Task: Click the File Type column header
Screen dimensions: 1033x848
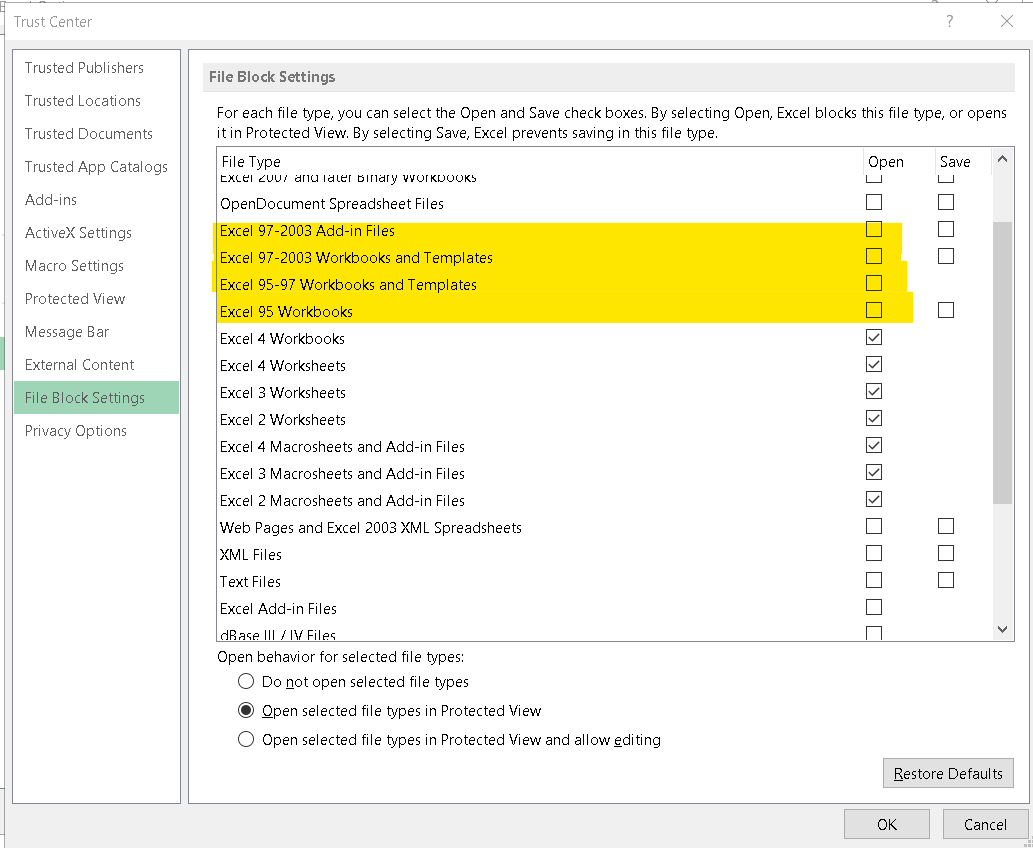Action: 540,161
